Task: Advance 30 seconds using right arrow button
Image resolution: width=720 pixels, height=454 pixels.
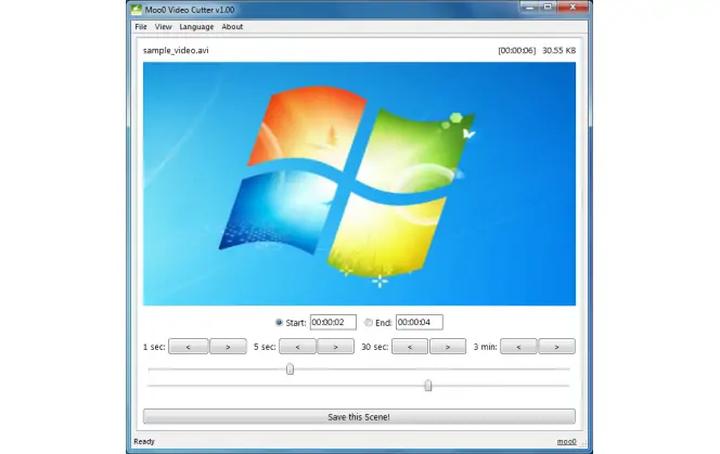Action: 448,347
